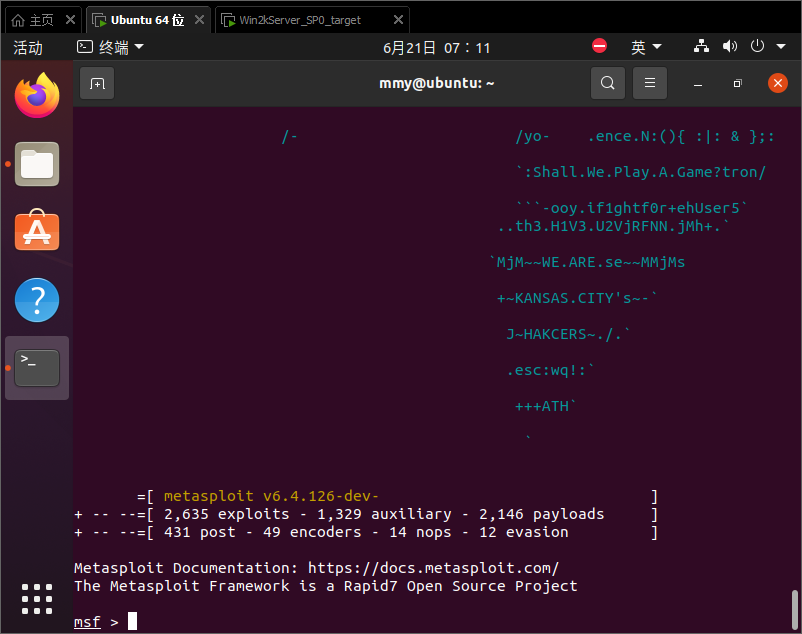The width and height of the screenshot is (802, 634).
Task: Click the '49 encoders' text
Action: 312,532
